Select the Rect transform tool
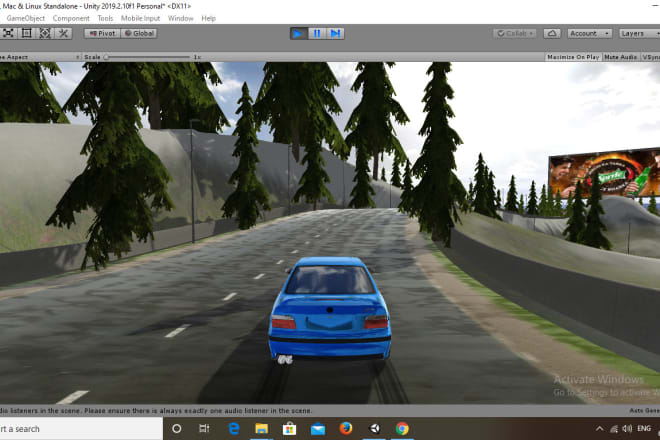Screen dimensions: 660x440 click(x=27, y=33)
